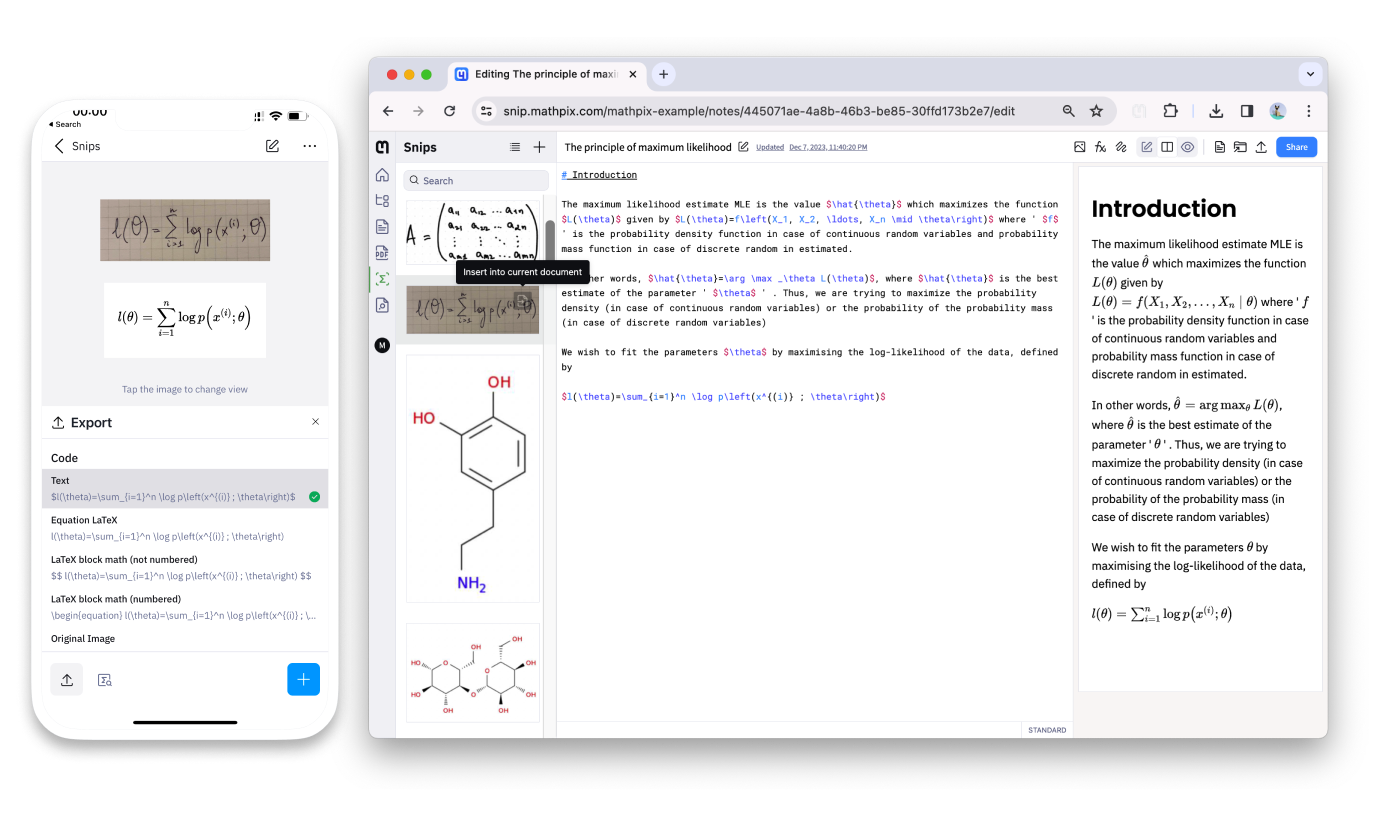Click the export upload icon next to Share
The image size is (1376, 826).
[x=1262, y=146]
